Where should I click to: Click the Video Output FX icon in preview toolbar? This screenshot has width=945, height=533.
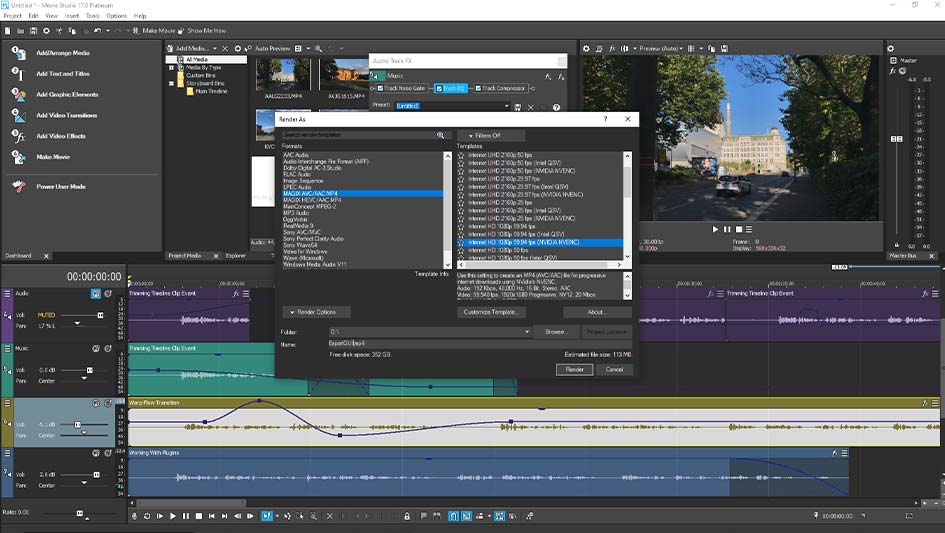coord(612,48)
